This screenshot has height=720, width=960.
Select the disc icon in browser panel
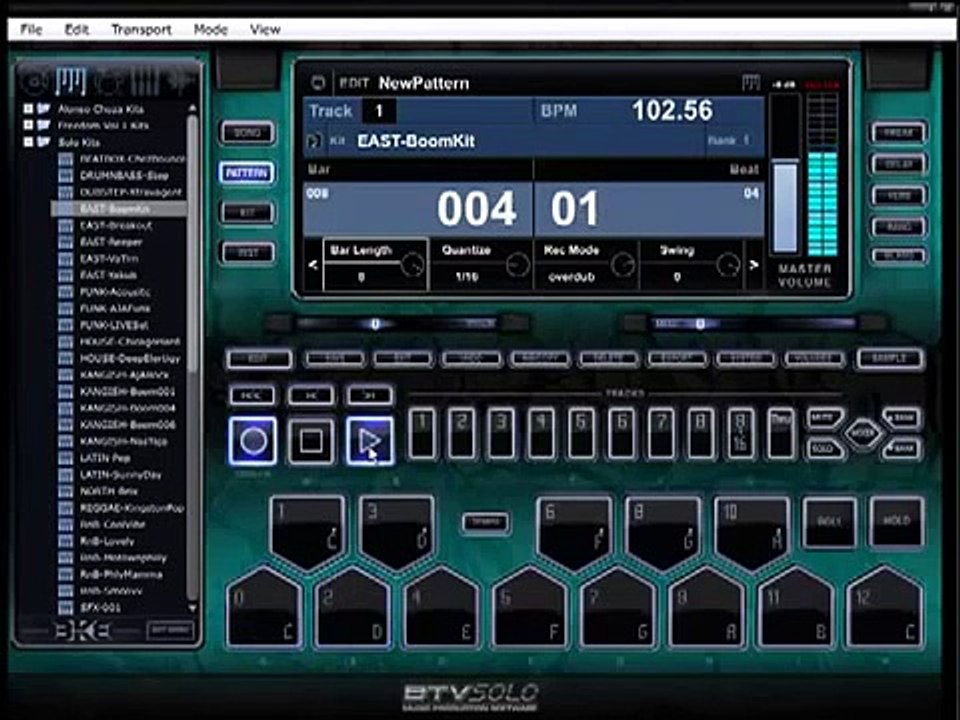pos(34,81)
